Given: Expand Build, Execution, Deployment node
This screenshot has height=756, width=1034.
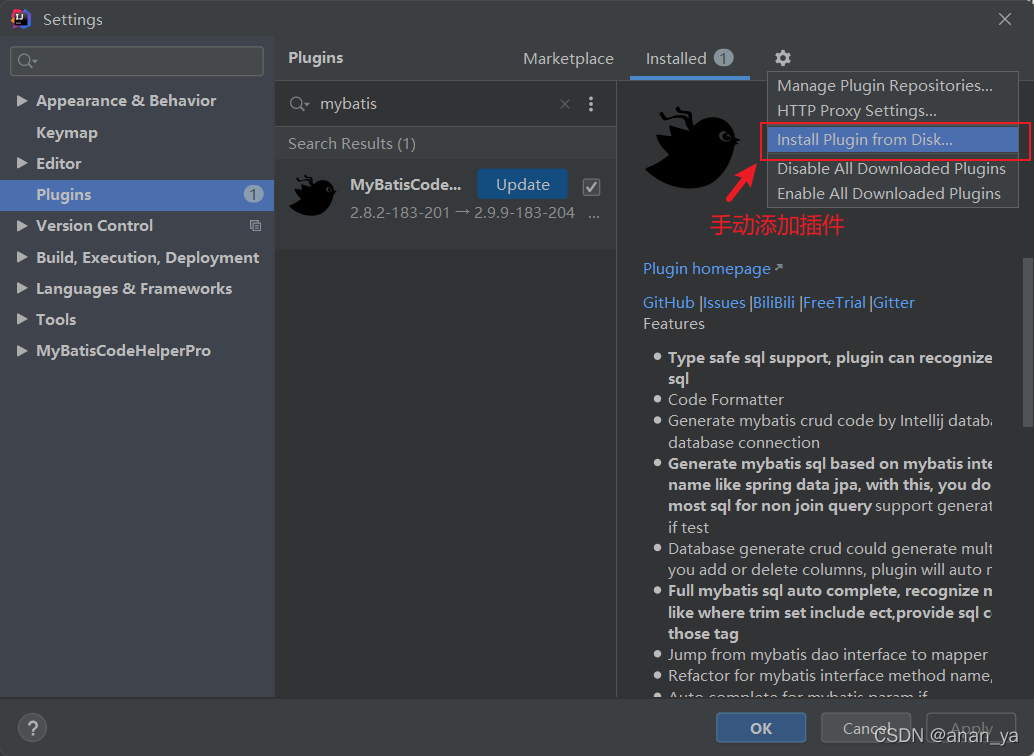Looking at the screenshot, I should (22, 257).
